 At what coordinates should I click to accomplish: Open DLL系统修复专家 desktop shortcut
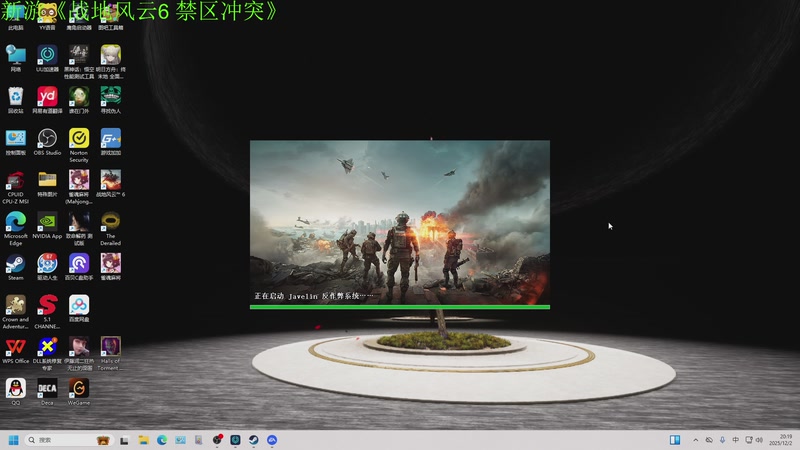47,354
